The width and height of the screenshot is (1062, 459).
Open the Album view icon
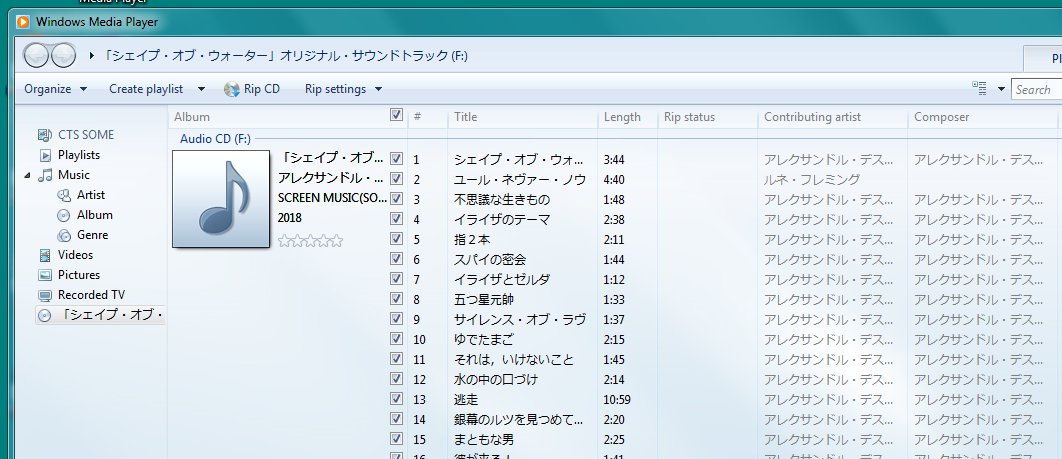64,215
